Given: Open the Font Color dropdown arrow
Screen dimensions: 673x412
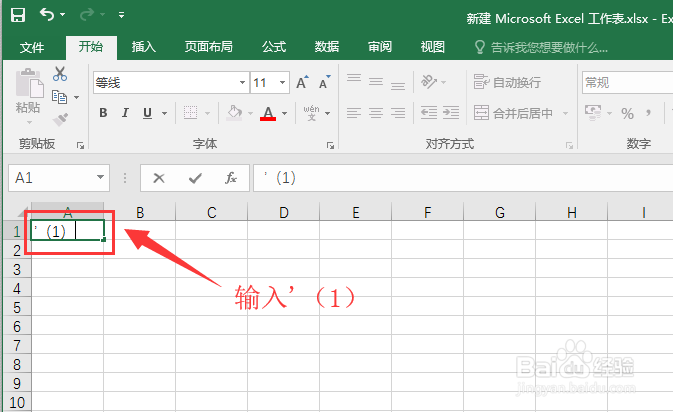Looking at the screenshot, I should tap(285, 113).
